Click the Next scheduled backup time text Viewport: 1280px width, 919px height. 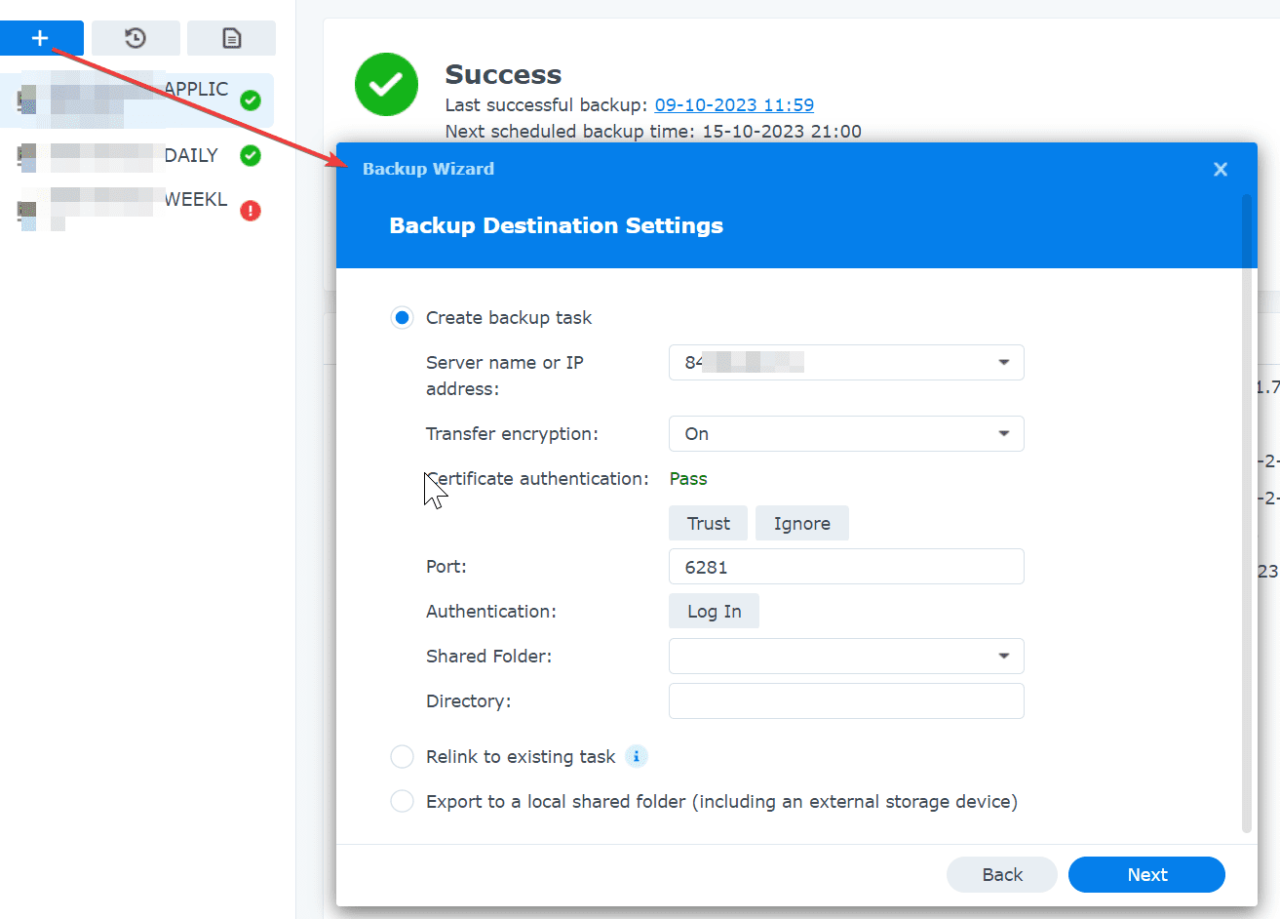pos(653,131)
